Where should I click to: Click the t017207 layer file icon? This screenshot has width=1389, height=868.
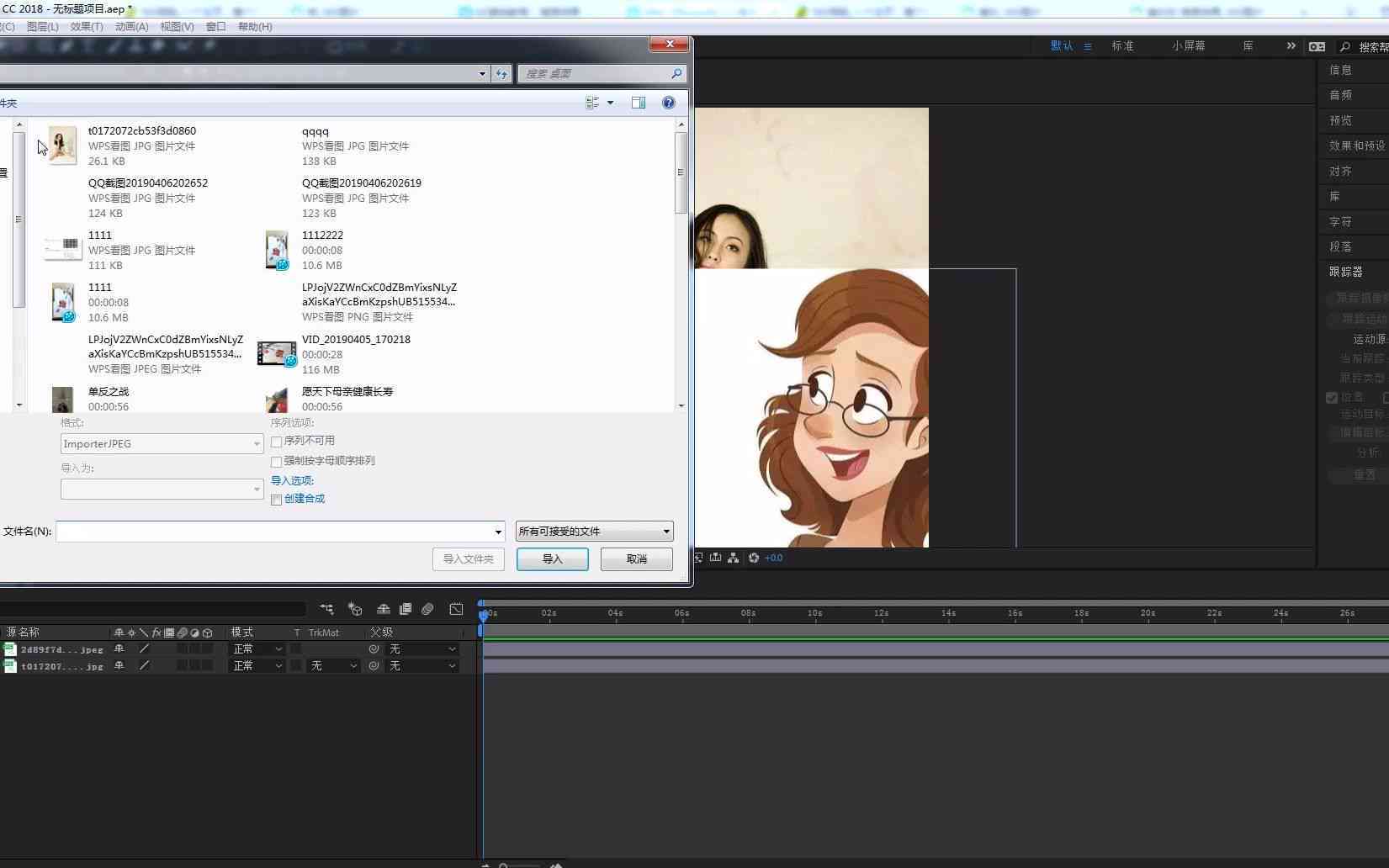pos(10,666)
